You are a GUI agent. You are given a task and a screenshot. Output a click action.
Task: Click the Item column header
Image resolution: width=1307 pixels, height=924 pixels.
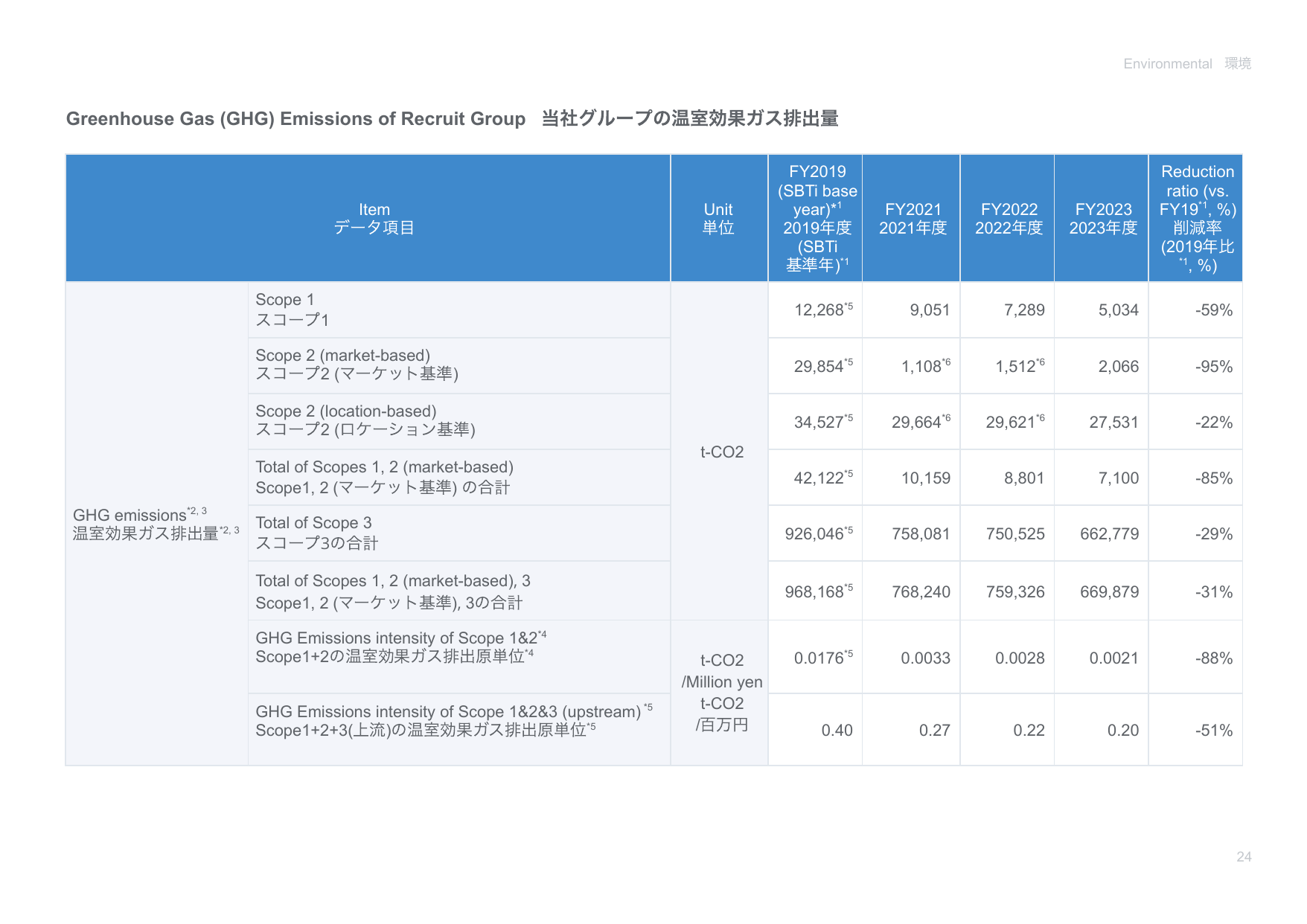pyautogui.click(x=368, y=218)
